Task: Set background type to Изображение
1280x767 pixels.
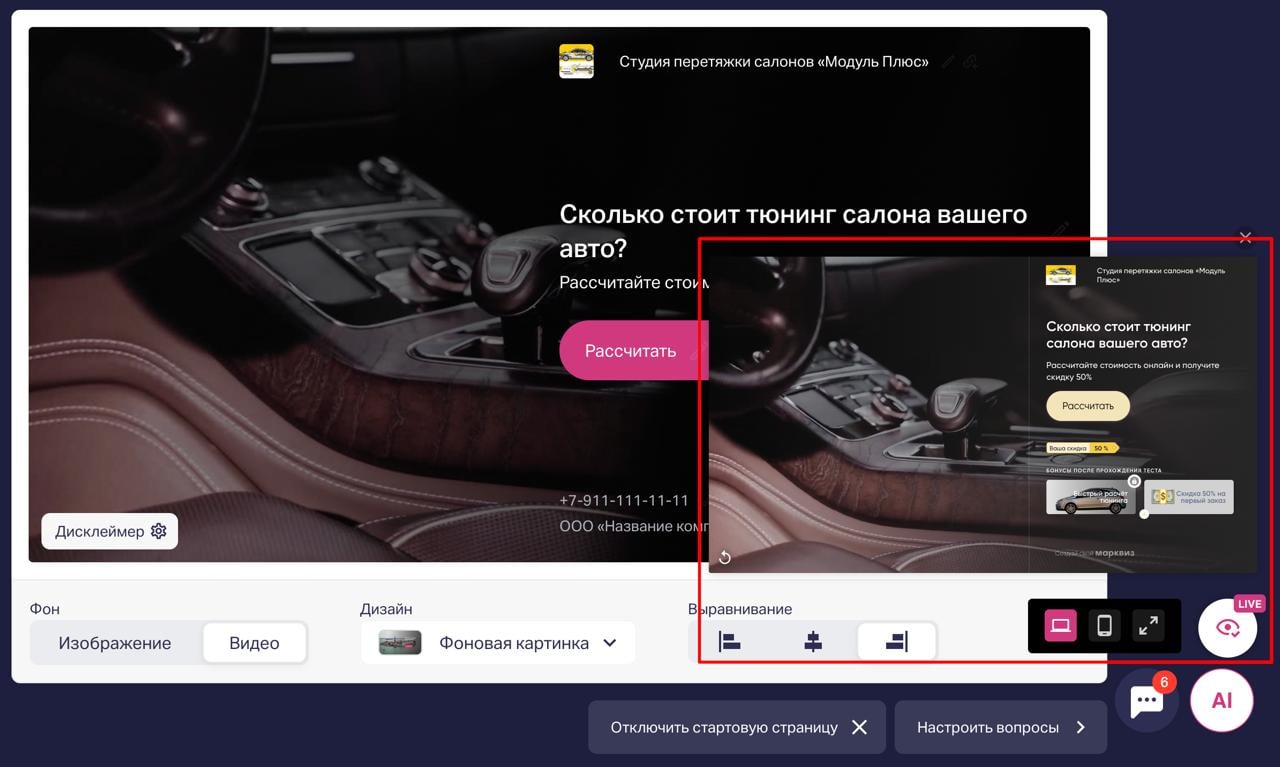Action: (115, 643)
